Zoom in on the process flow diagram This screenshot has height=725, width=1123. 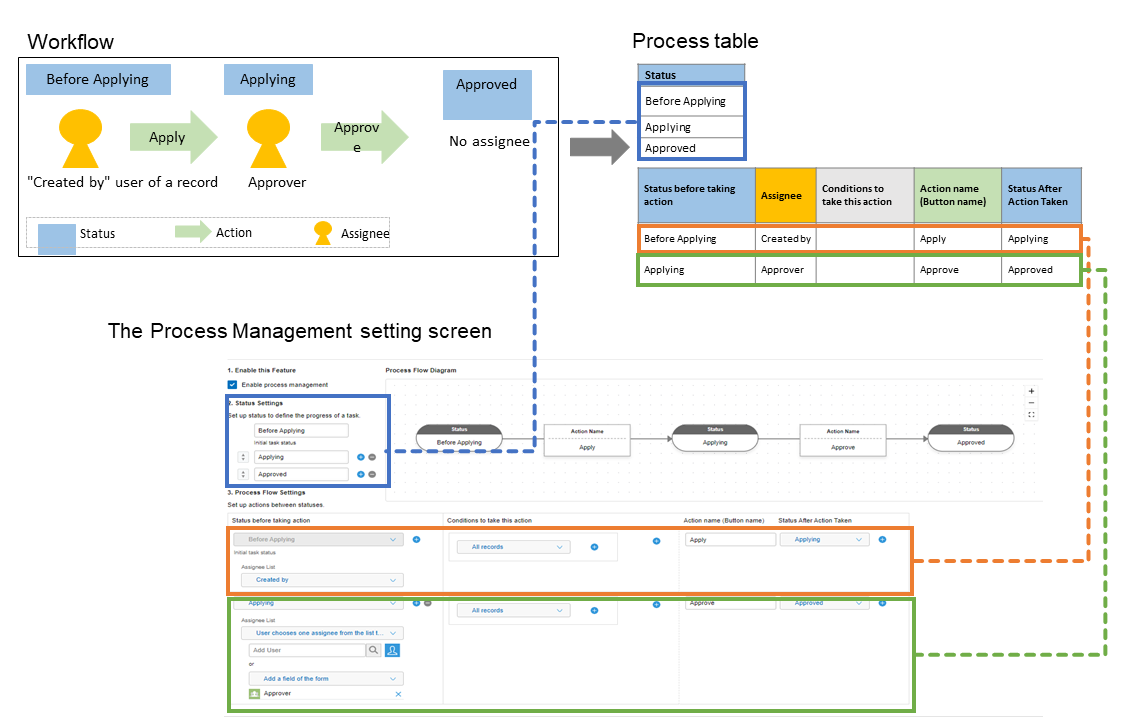[x=1031, y=391]
